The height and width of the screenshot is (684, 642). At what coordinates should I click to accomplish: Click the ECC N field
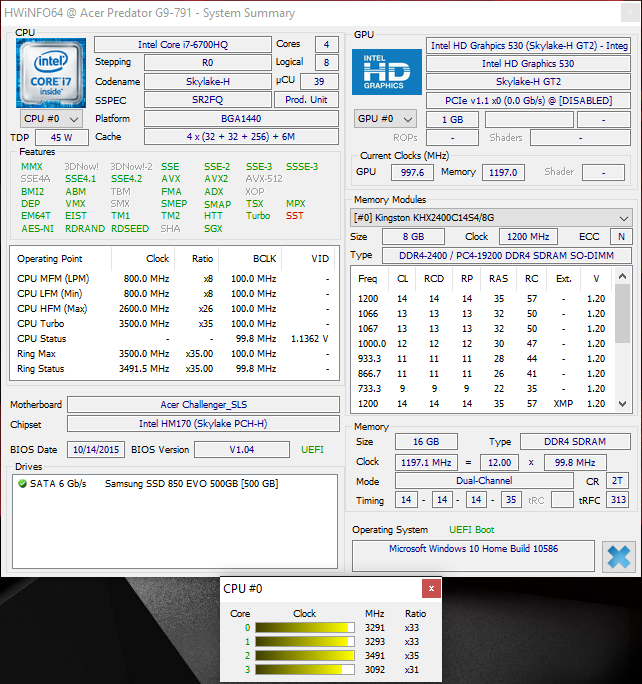[621, 236]
